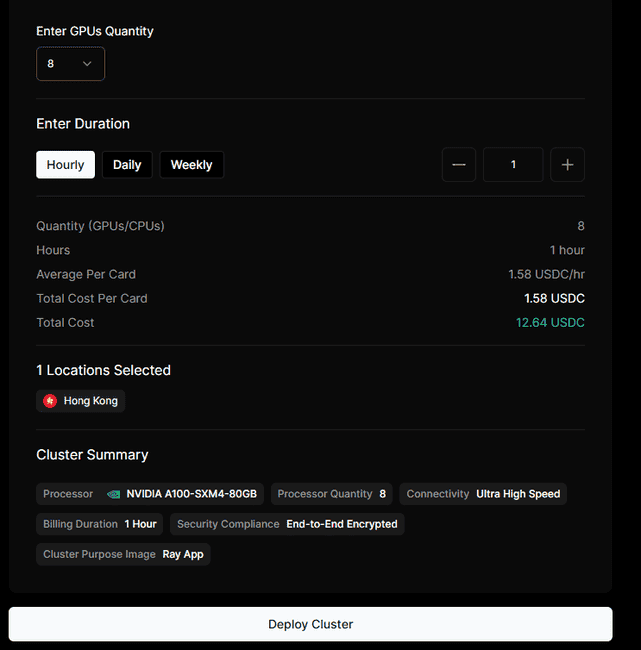641x650 pixels.
Task: Click the Processor Quantity 8 chip
Action: click(x=331, y=494)
